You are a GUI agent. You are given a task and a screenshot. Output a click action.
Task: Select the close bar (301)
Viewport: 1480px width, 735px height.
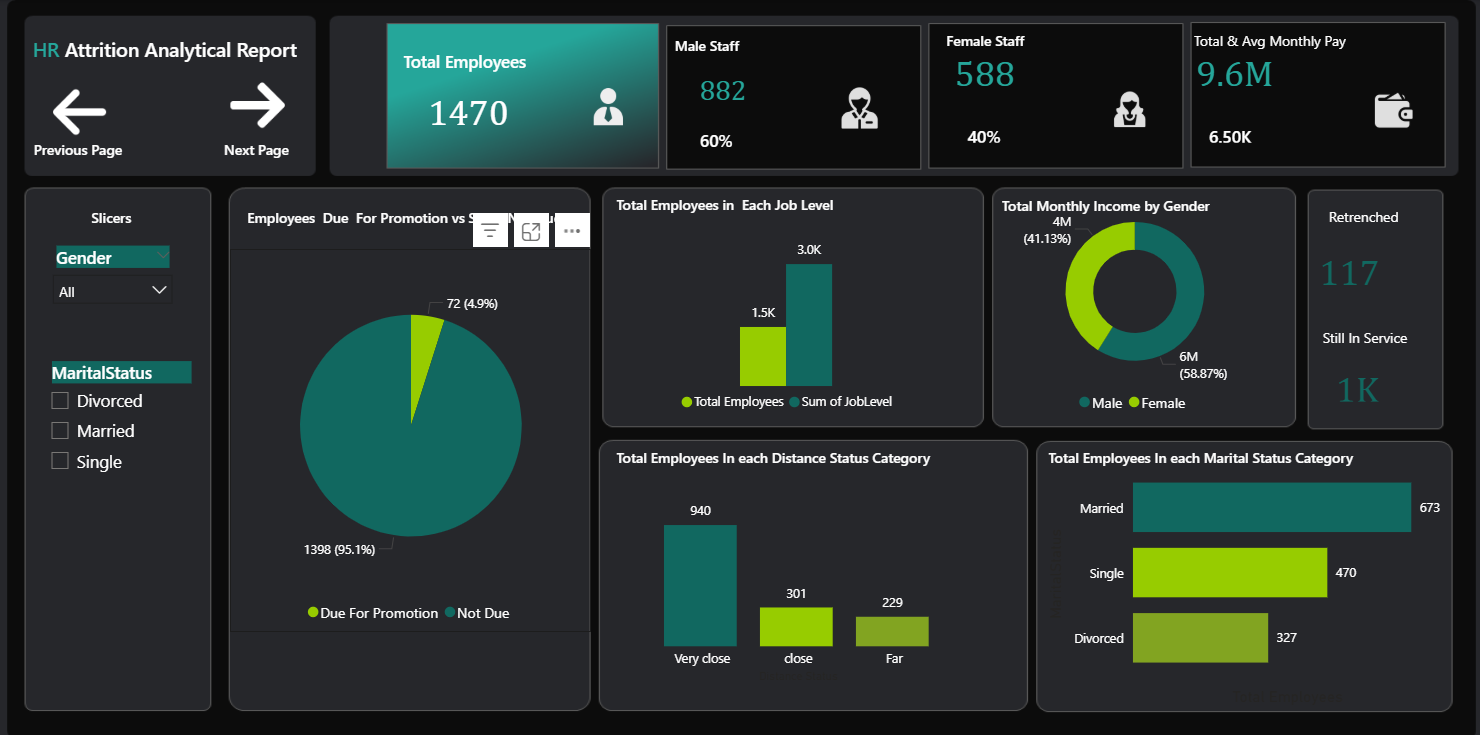click(796, 626)
